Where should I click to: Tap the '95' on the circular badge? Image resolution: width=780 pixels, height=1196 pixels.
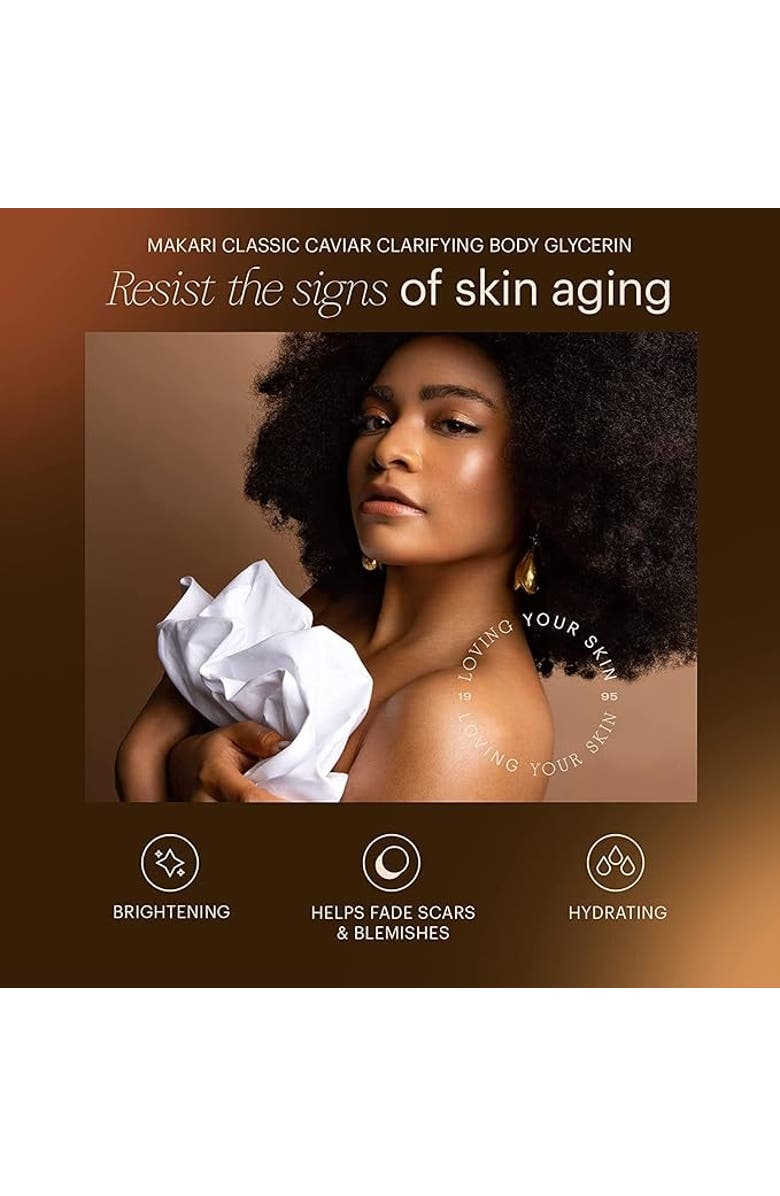[x=609, y=696]
